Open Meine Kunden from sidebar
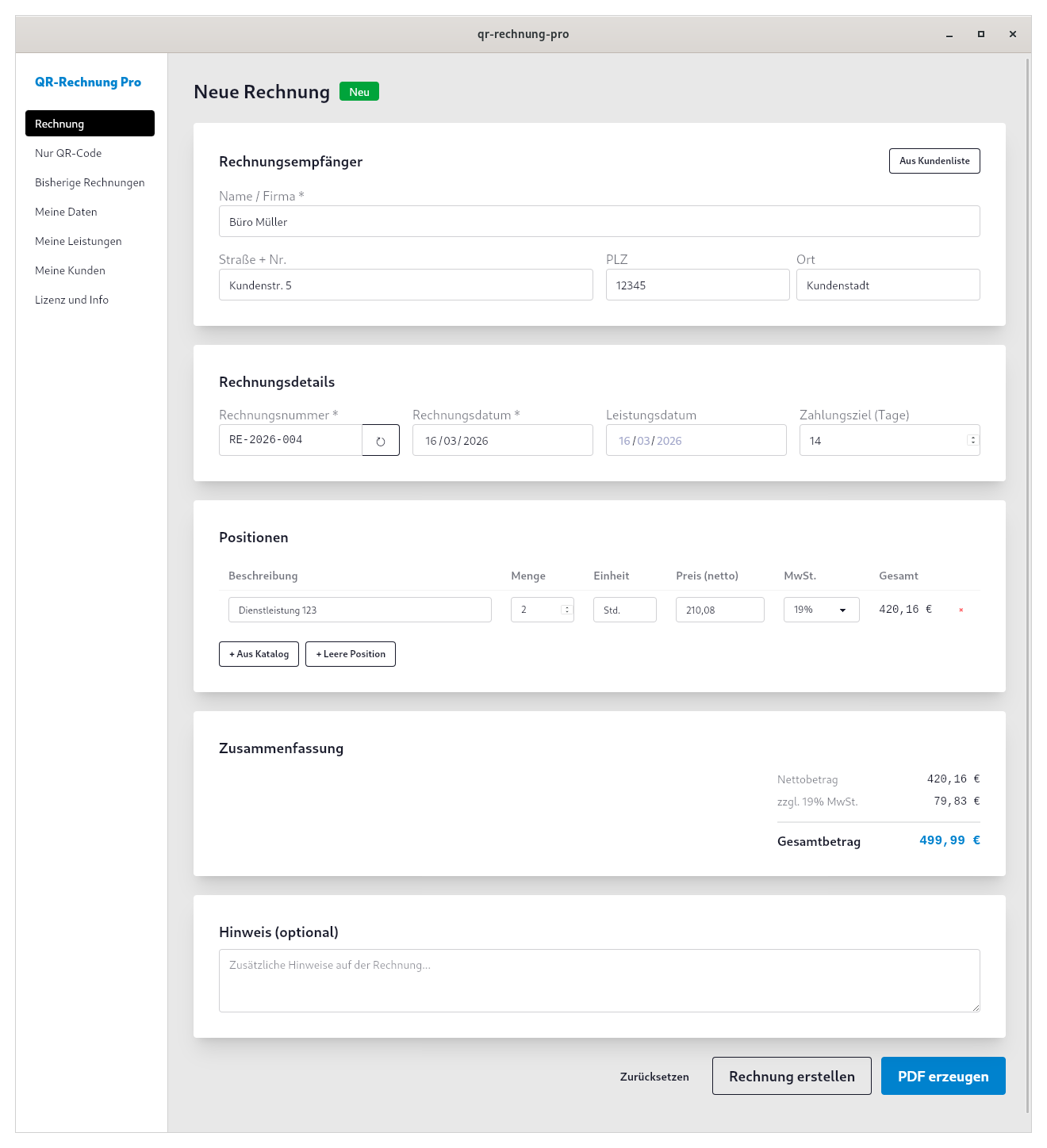 pyautogui.click(x=70, y=270)
